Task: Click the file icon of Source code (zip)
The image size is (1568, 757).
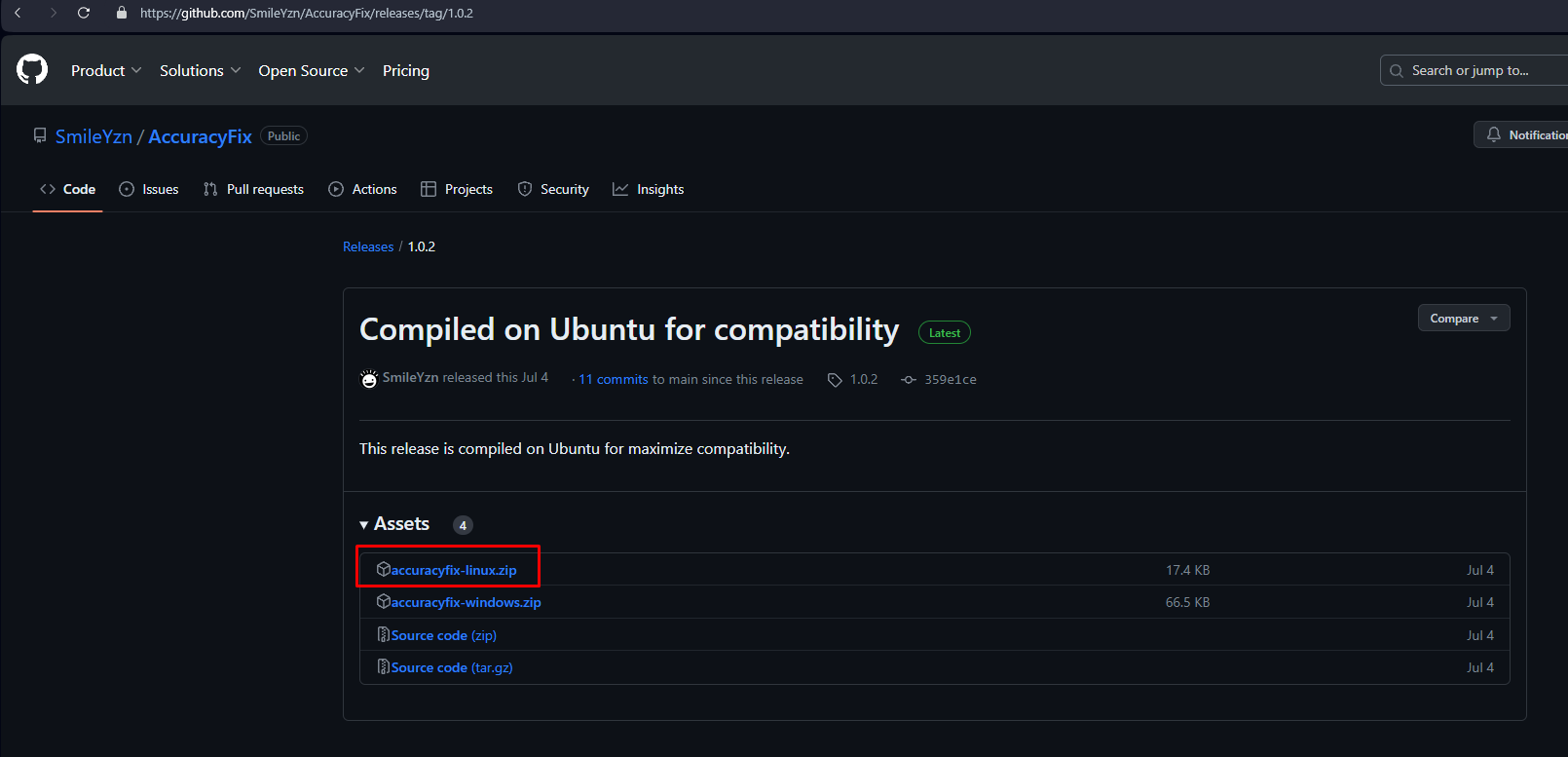Action: tap(384, 634)
